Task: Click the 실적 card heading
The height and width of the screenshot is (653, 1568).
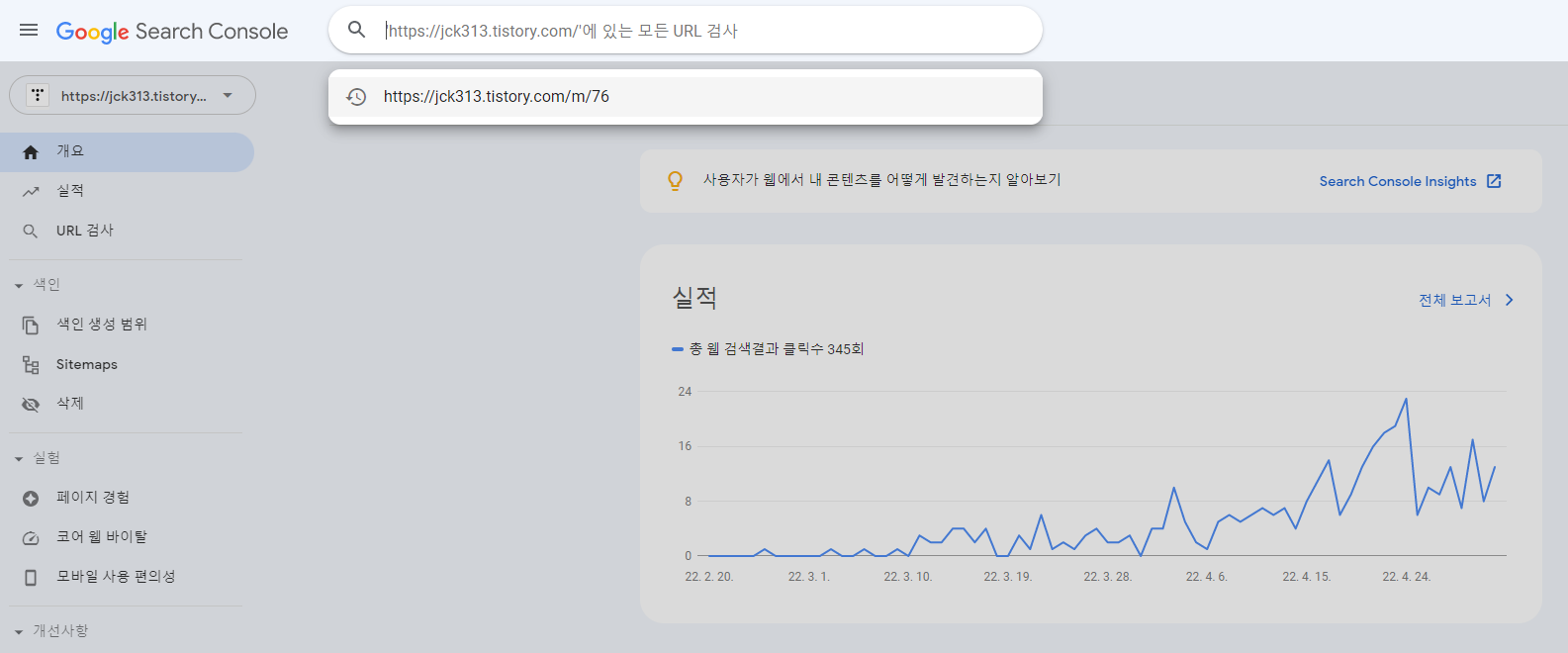Action: click(694, 298)
